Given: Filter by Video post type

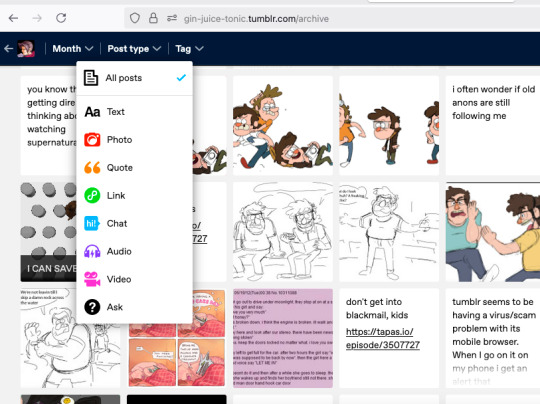Looking at the screenshot, I should click(x=134, y=279).
